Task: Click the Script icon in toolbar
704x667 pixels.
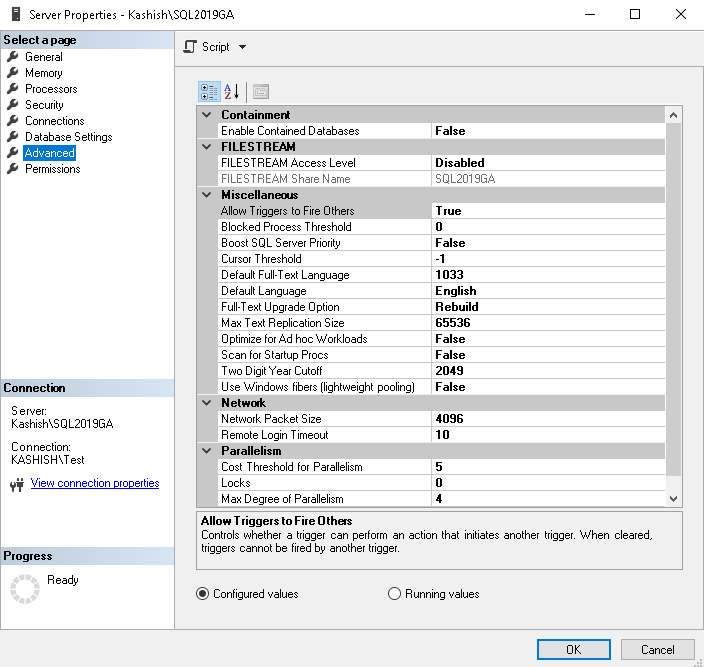Action: click(x=192, y=47)
